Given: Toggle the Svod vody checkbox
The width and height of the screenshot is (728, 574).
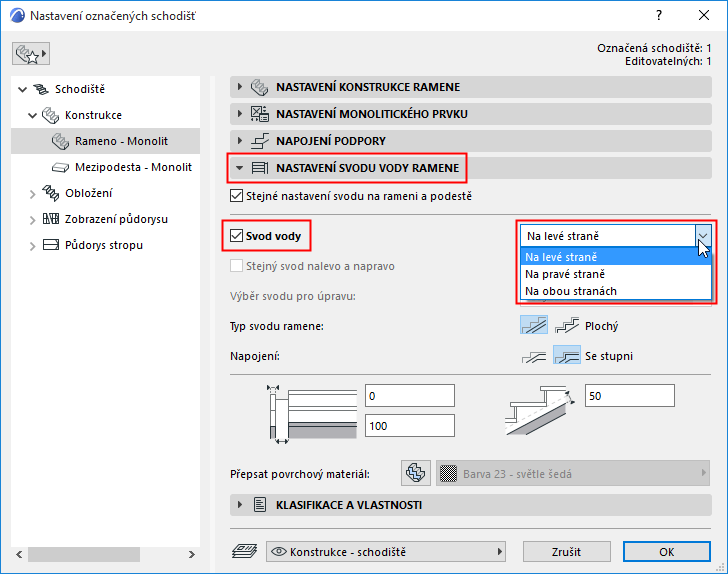Looking at the screenshot, I should (236, 235).
